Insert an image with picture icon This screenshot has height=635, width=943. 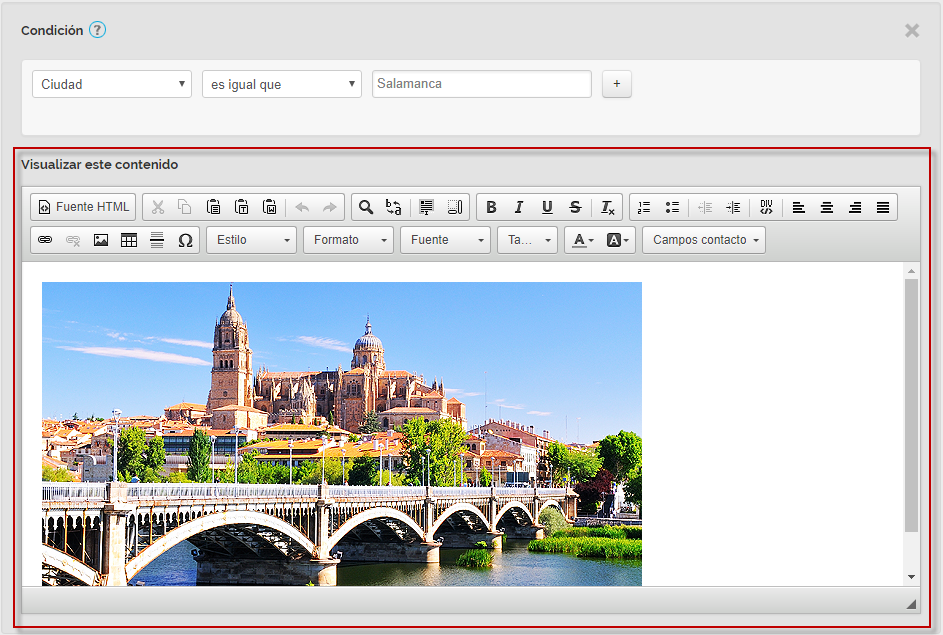click(x=101, y=240)
